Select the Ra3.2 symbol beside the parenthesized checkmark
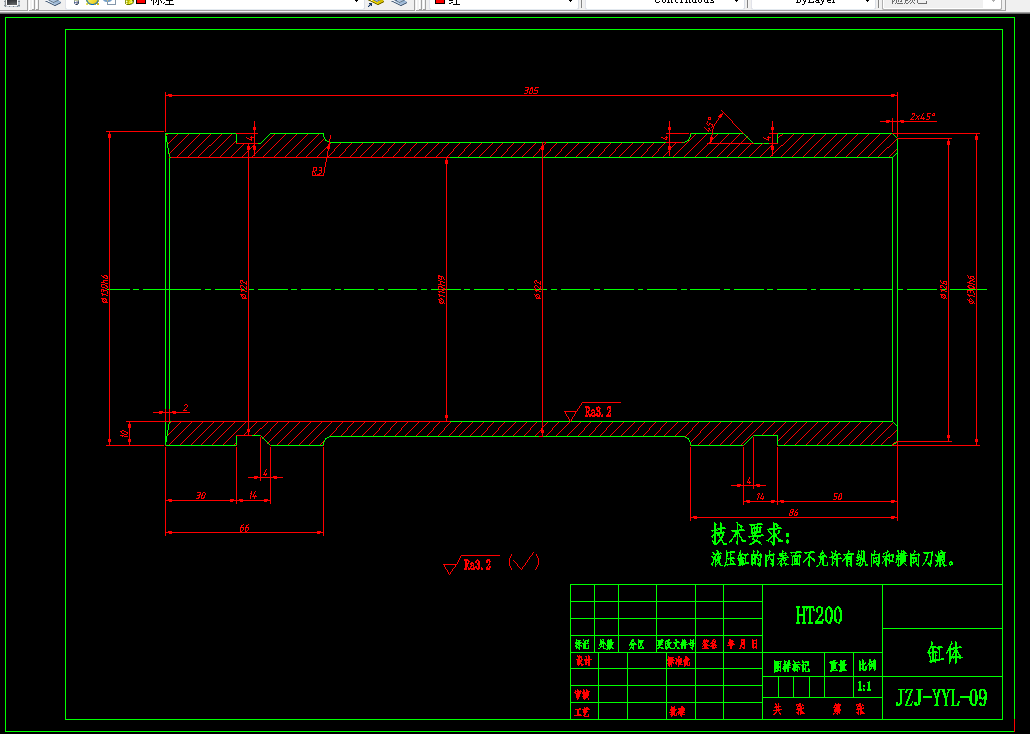The height and width of the screenshot is (734, 1030). (470, 564)
